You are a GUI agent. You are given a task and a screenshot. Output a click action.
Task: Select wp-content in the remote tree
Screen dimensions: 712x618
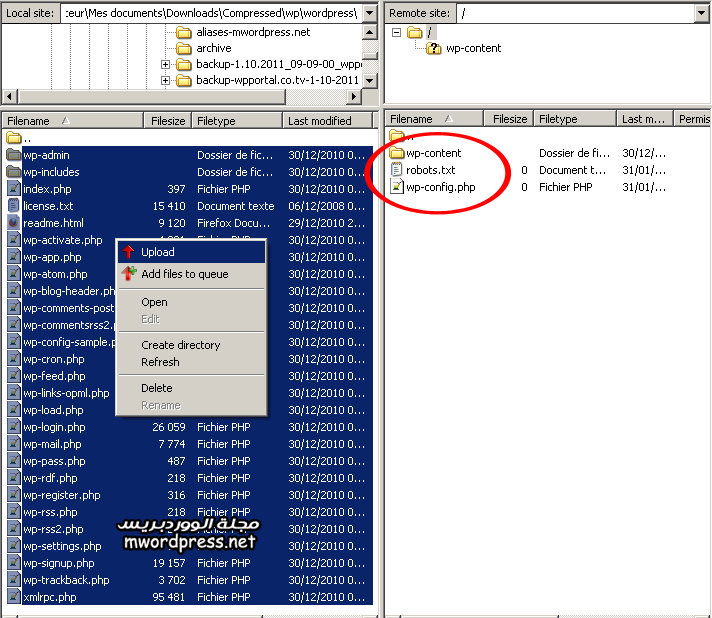pyautogui.click(x=473, y=48)
